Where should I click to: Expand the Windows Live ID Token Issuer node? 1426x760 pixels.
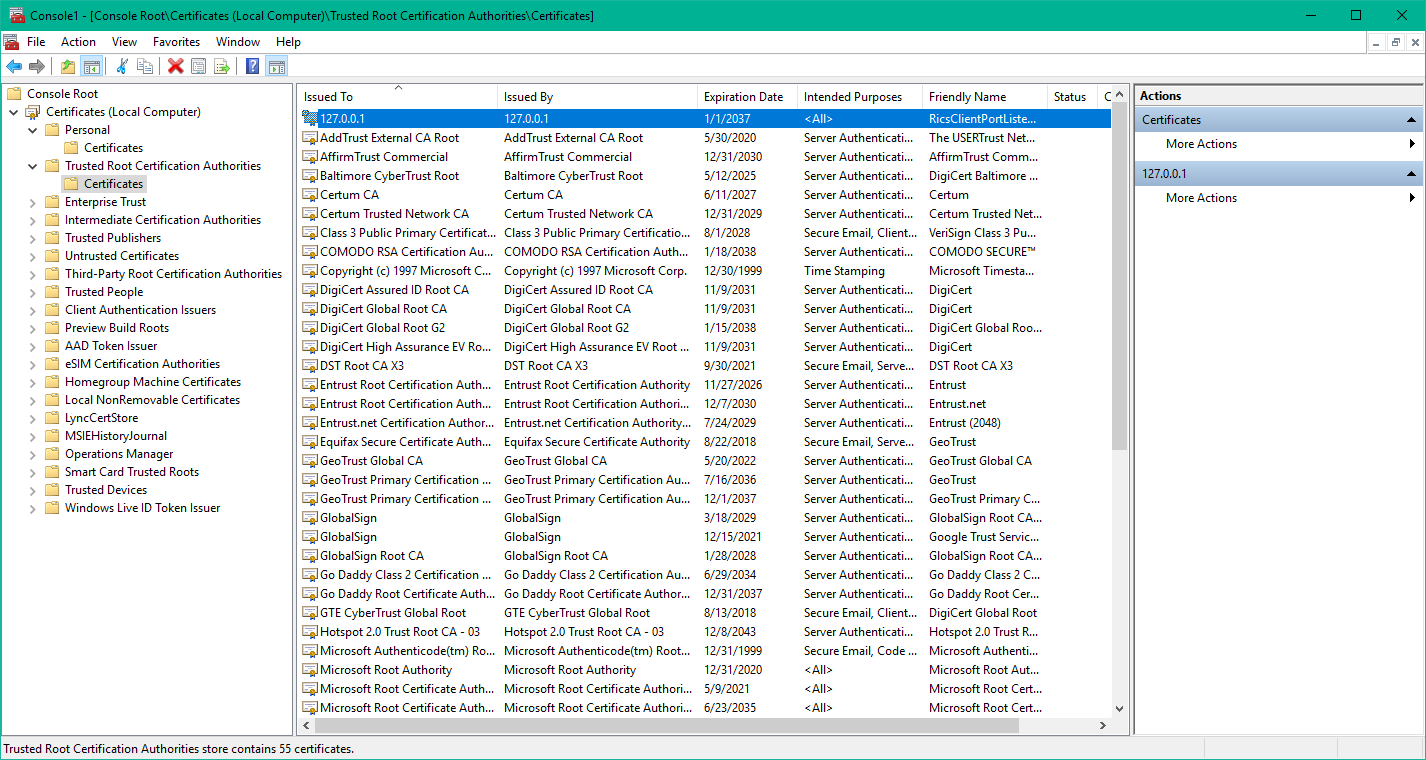(x=32, y=508)
